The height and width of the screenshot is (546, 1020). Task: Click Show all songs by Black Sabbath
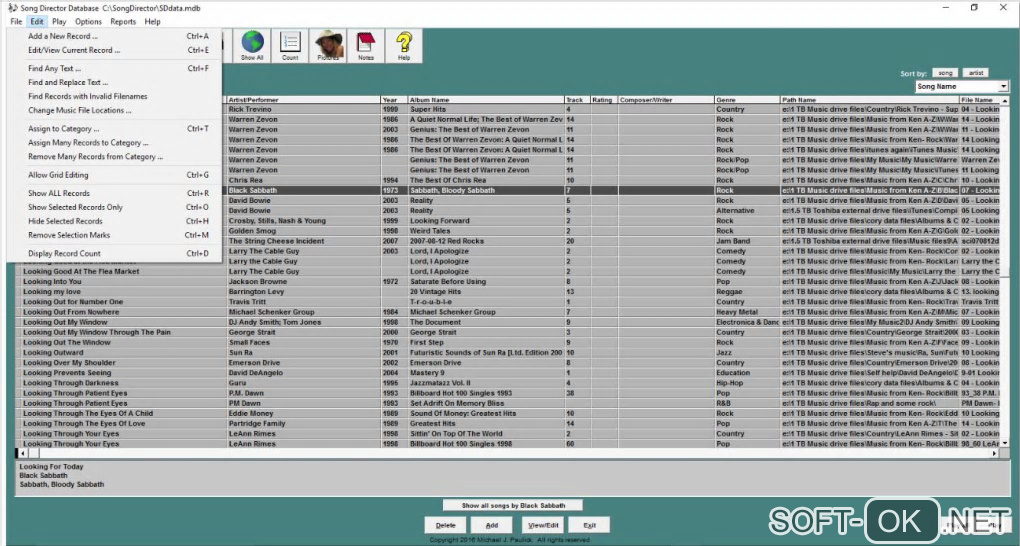pyautogui.click(x=513, y=505)
